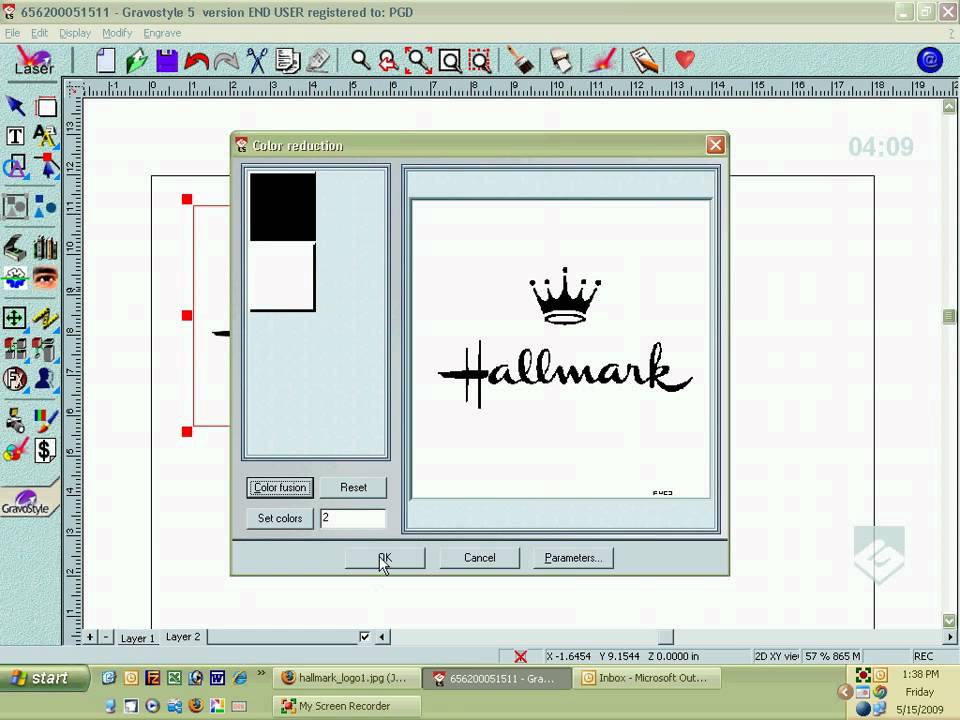Undo with the red arrow icon
This screenshot has height=720, width=960.
click(x=197, y=61)
